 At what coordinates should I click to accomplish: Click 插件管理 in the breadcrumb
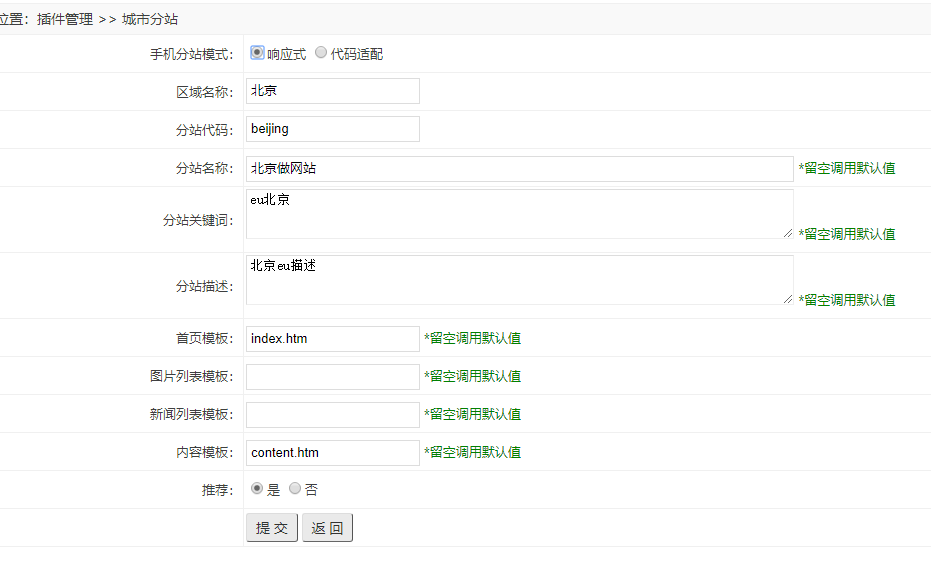(x=65, y=20)
